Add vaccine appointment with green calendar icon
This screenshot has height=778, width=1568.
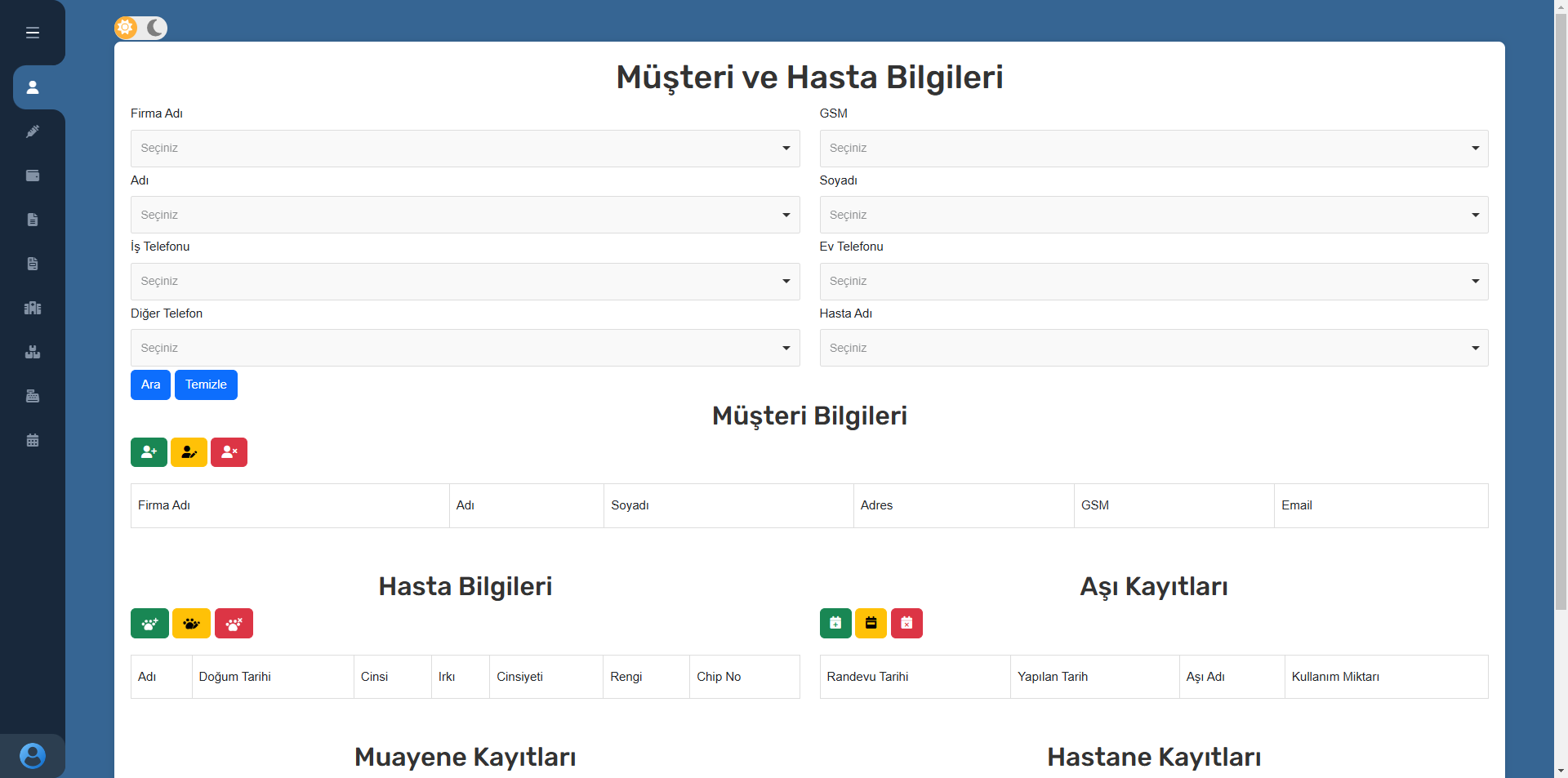click(835, 624)
